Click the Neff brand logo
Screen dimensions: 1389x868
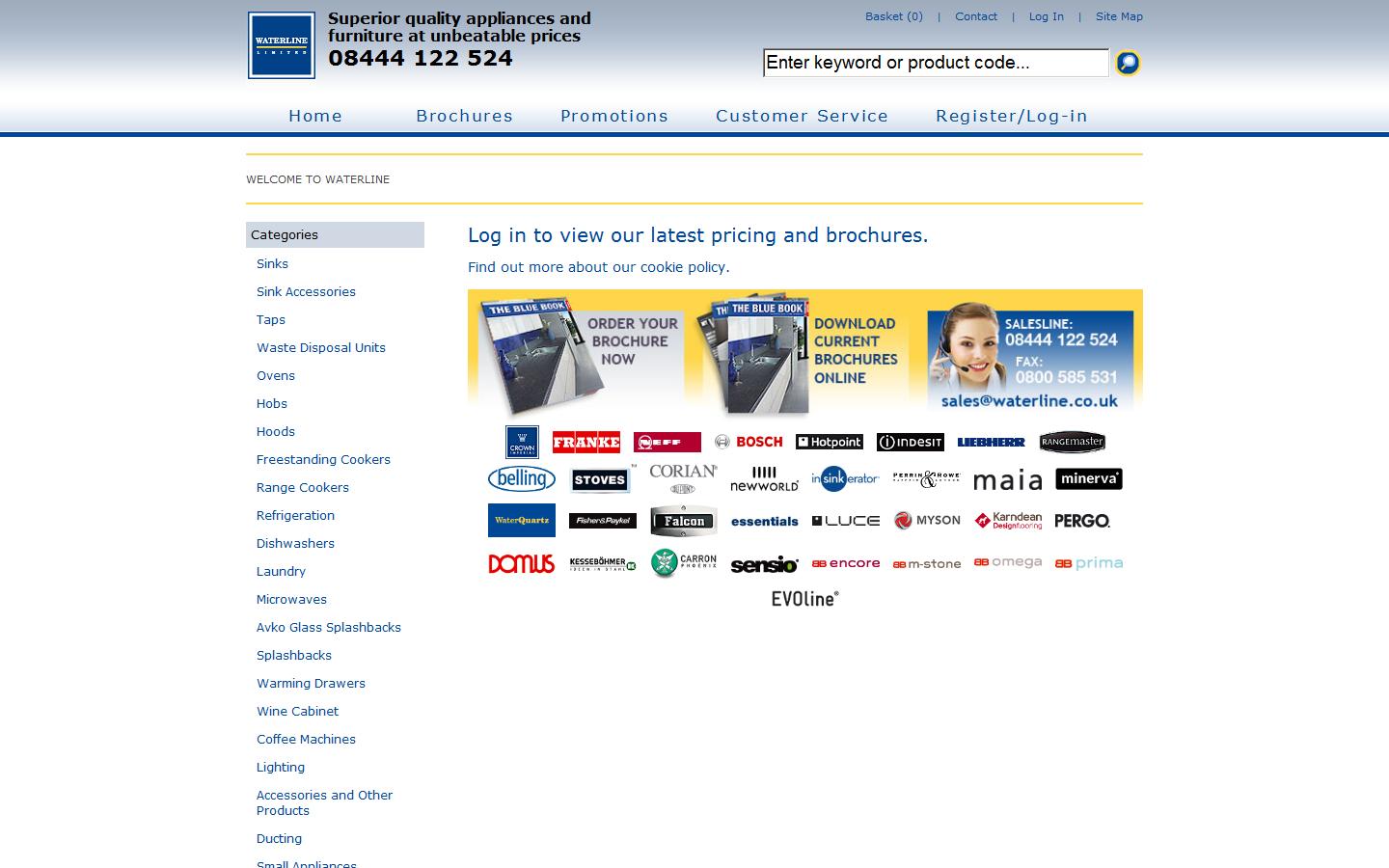point(667,441)
